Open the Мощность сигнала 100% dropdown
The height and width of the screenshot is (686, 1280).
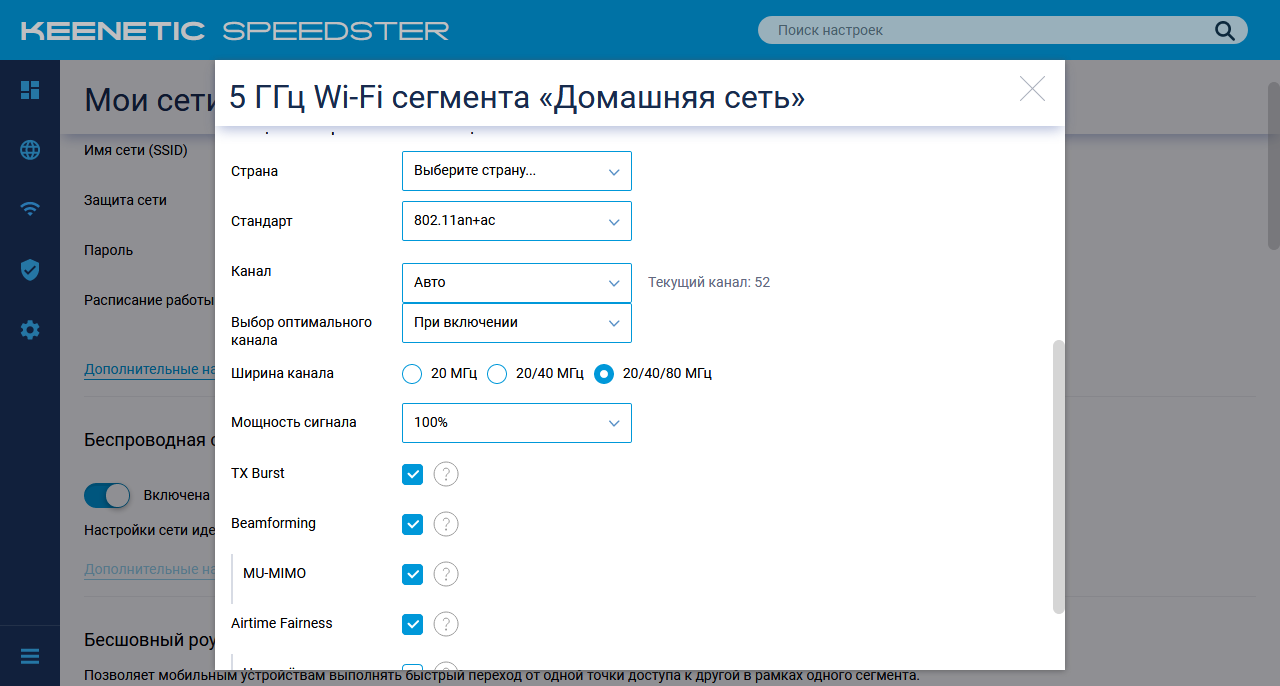coord(517,423)
